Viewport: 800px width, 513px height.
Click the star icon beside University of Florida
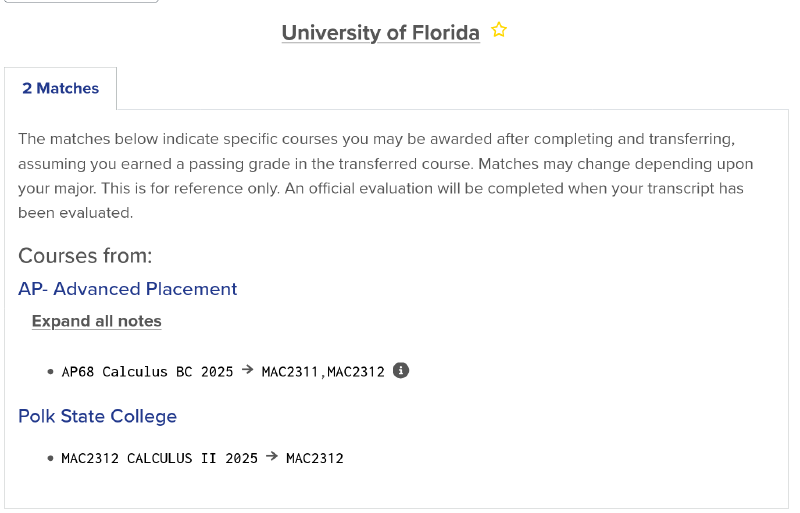[499, 31]
